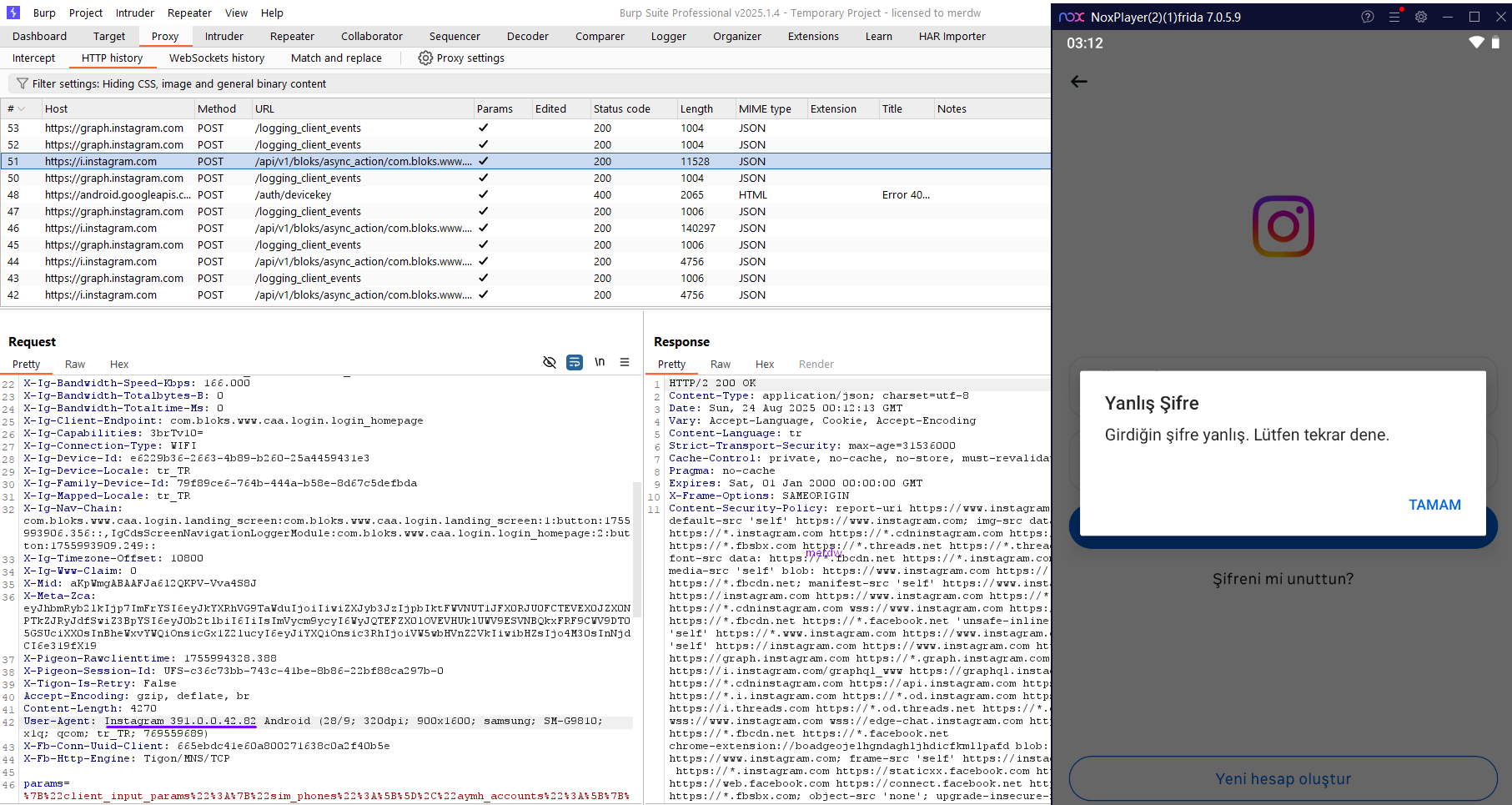
Task: Switch to the Comparer tab
Action: click(600, 36)
